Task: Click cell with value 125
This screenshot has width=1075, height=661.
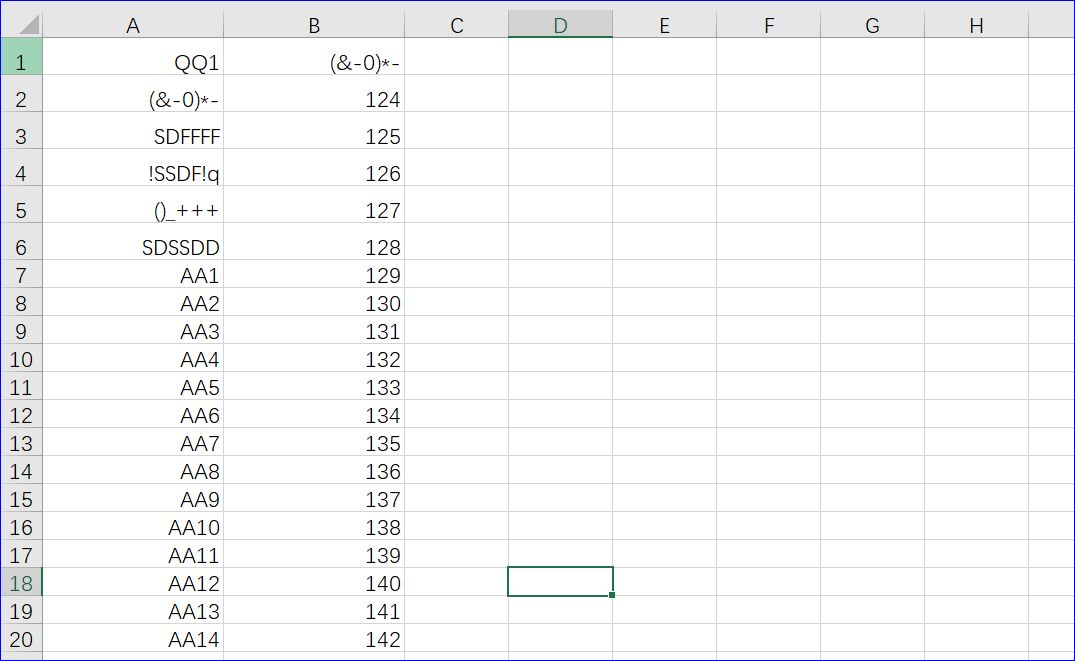Action: 314,130
